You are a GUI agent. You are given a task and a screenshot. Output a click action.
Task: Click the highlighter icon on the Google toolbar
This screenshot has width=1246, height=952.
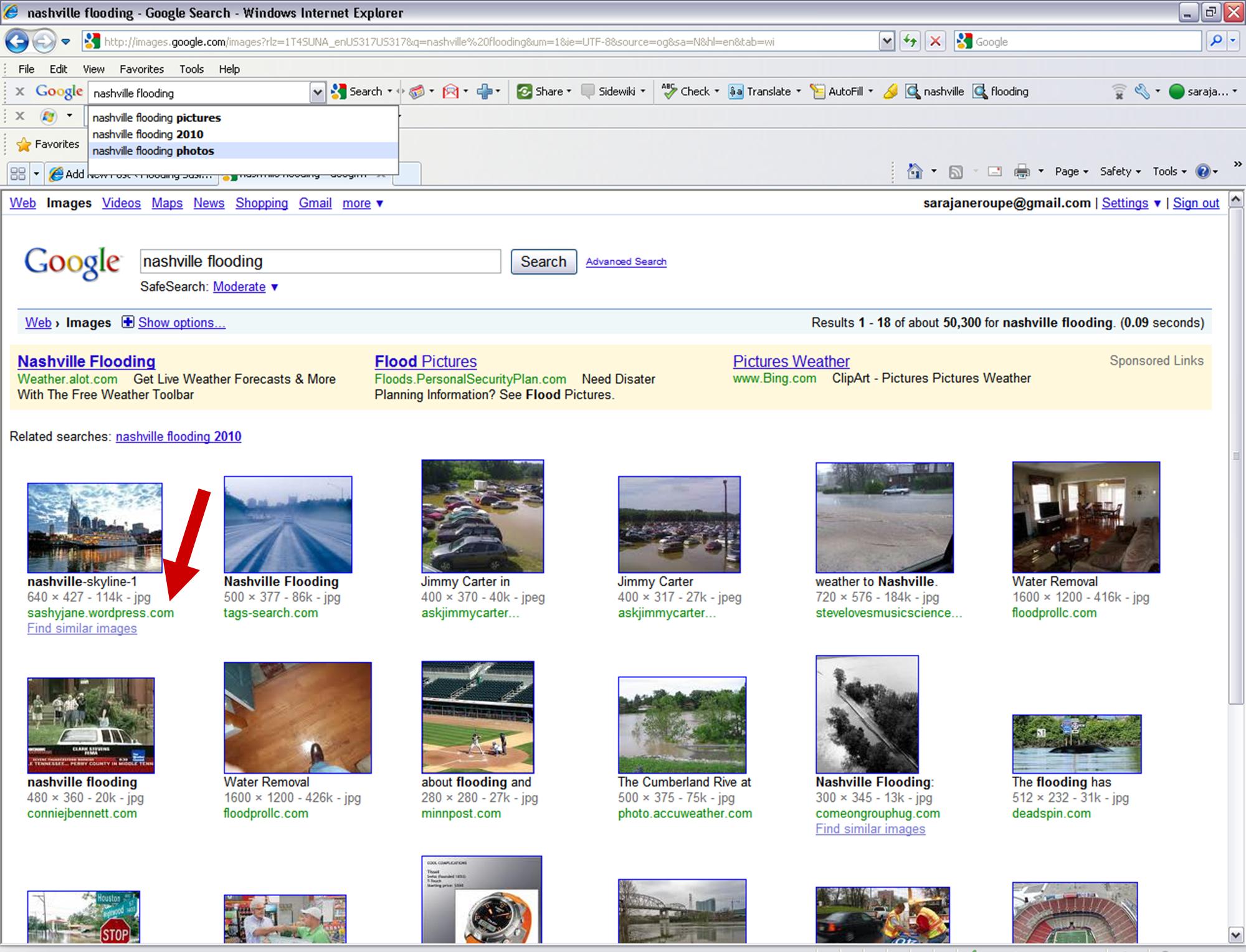[x=890, y=92]
